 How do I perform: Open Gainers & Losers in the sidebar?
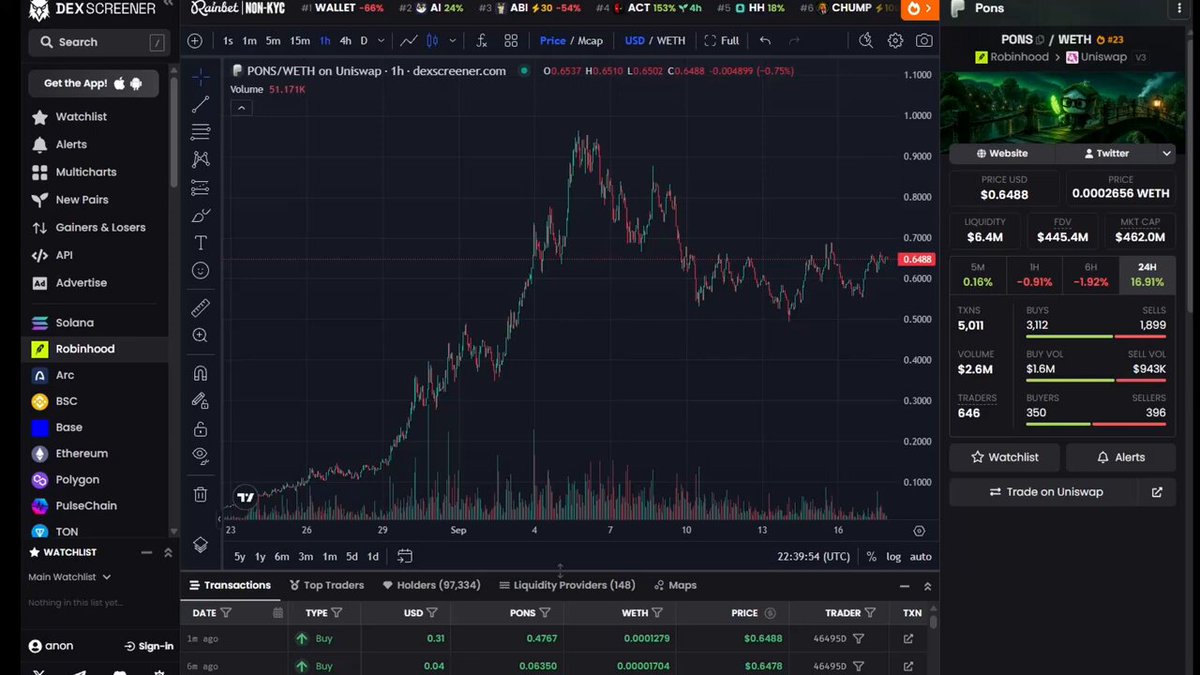91,228
